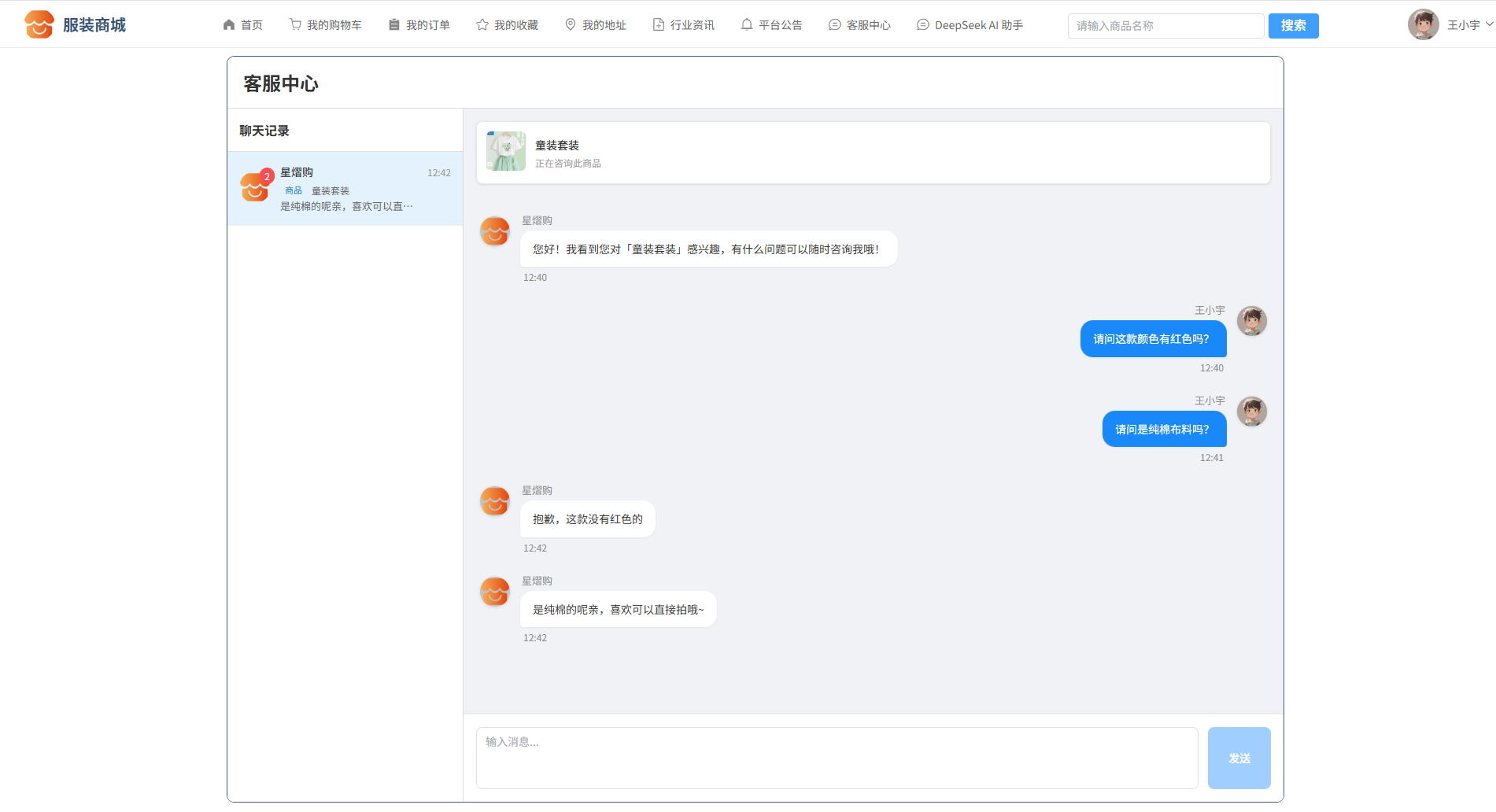
Task: Open DeepSeek AI 助手 menu item
Action: pos(970,25)
